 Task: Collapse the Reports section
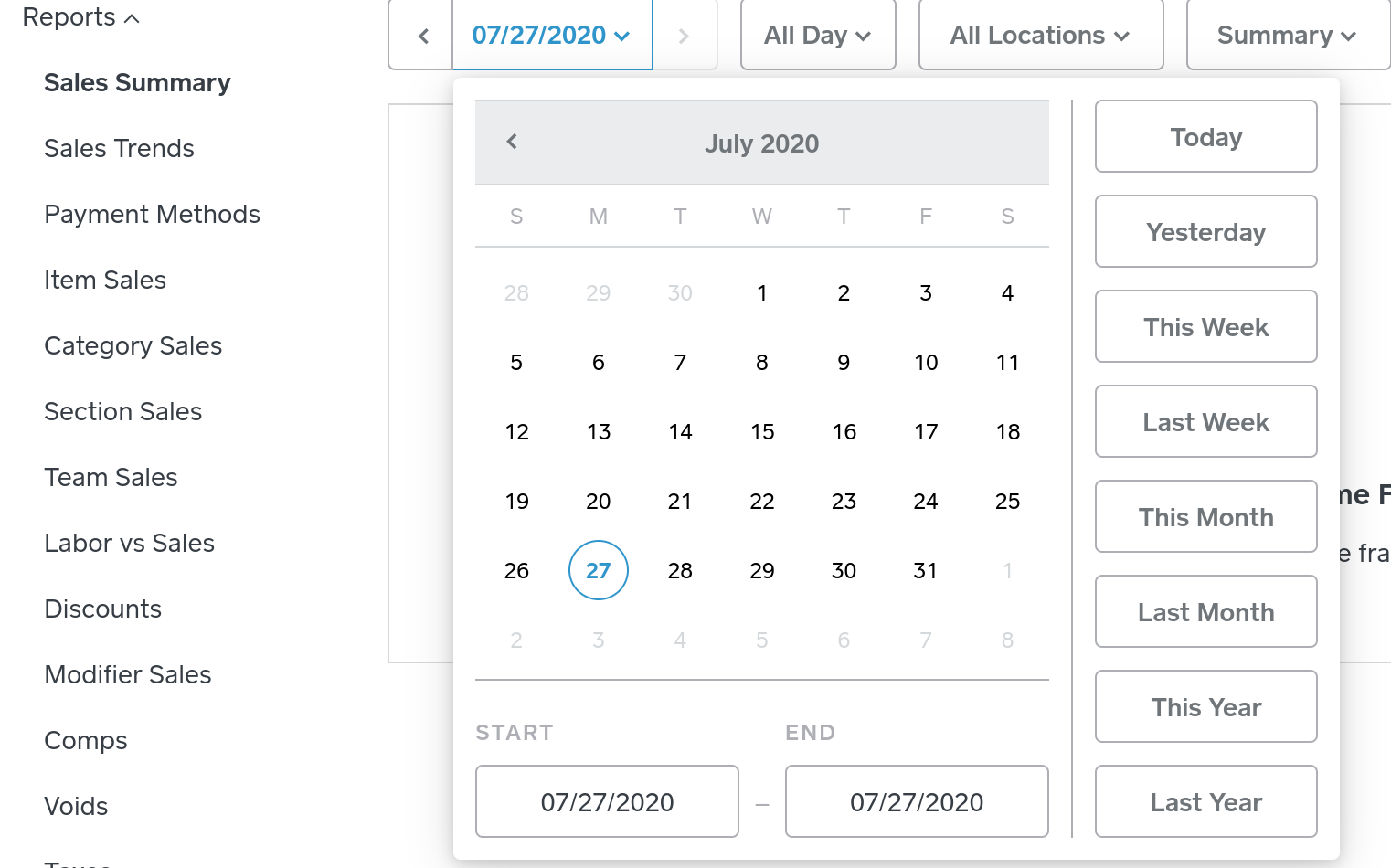pyautogui.click(x=80, y=17)
